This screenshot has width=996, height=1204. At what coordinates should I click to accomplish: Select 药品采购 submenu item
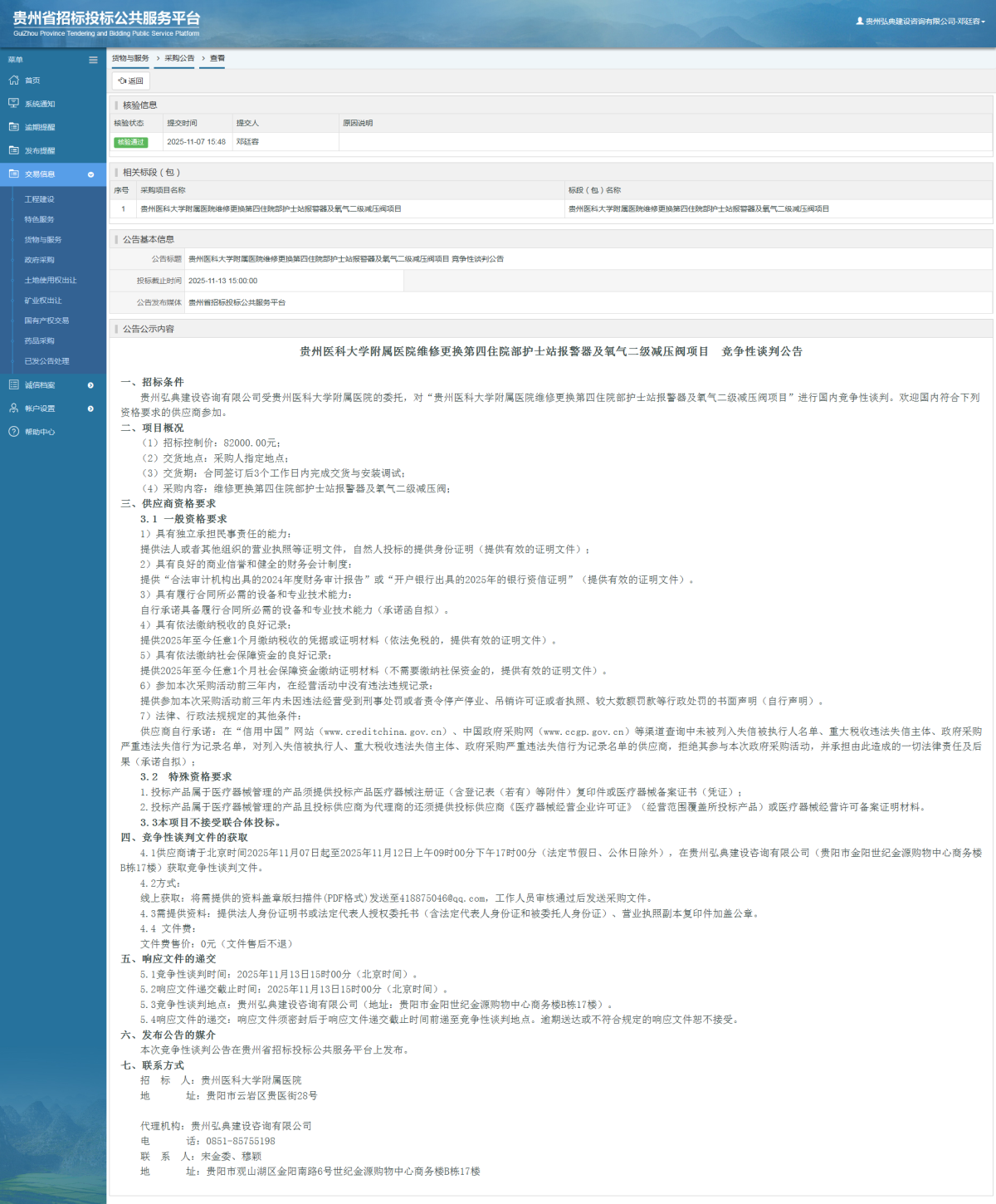click(x=39, y=340)
